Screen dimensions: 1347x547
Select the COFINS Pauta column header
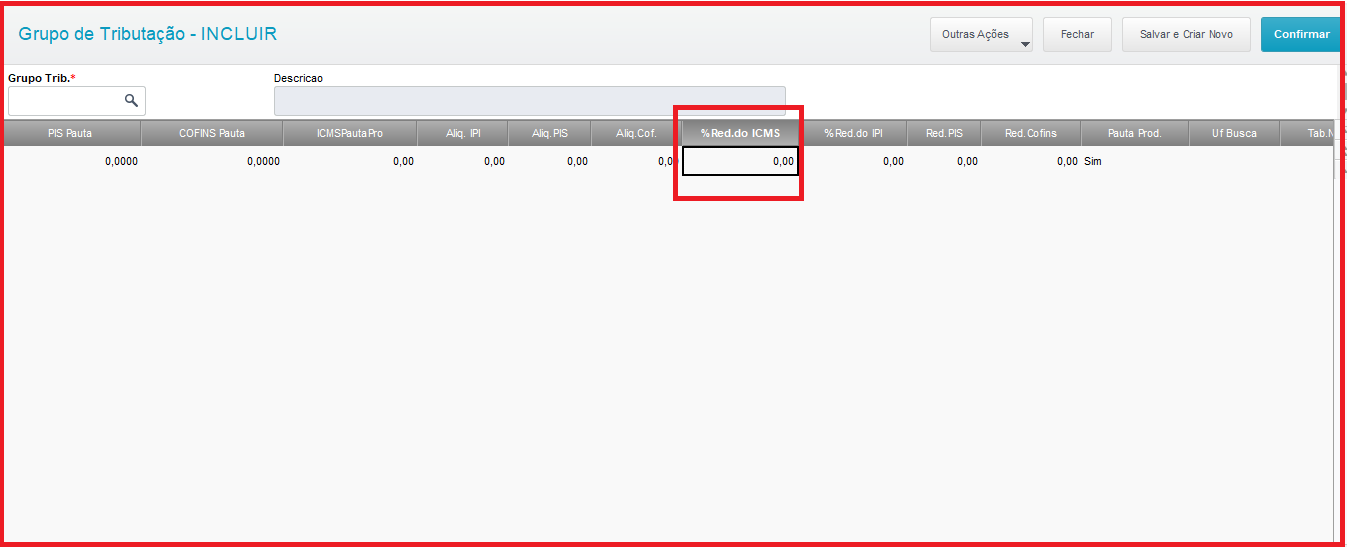tap(212, 133)
